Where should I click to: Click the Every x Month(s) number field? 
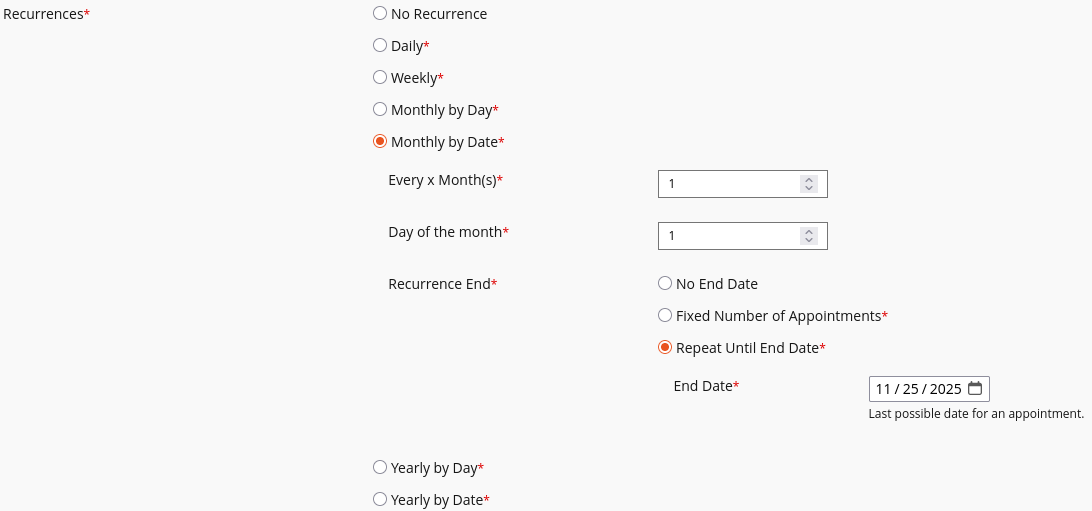click(x=730, y=184)
